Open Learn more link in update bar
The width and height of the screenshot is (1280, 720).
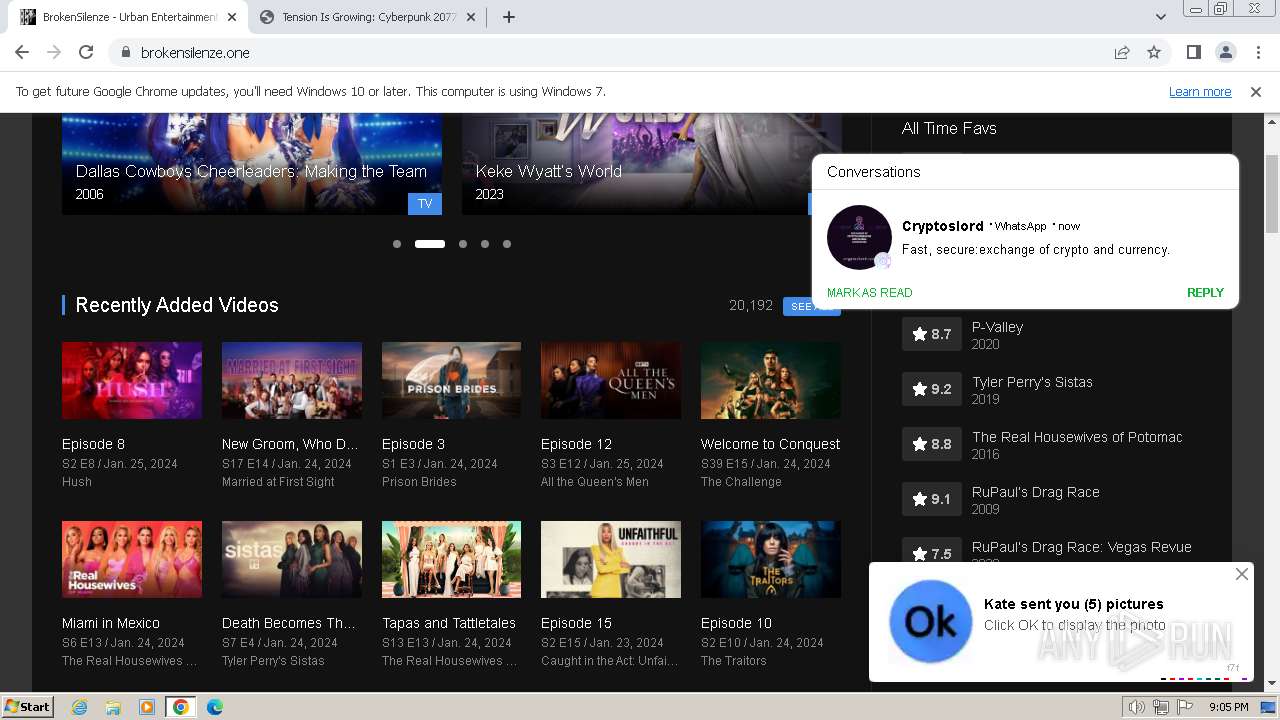tap(1200, 92)
